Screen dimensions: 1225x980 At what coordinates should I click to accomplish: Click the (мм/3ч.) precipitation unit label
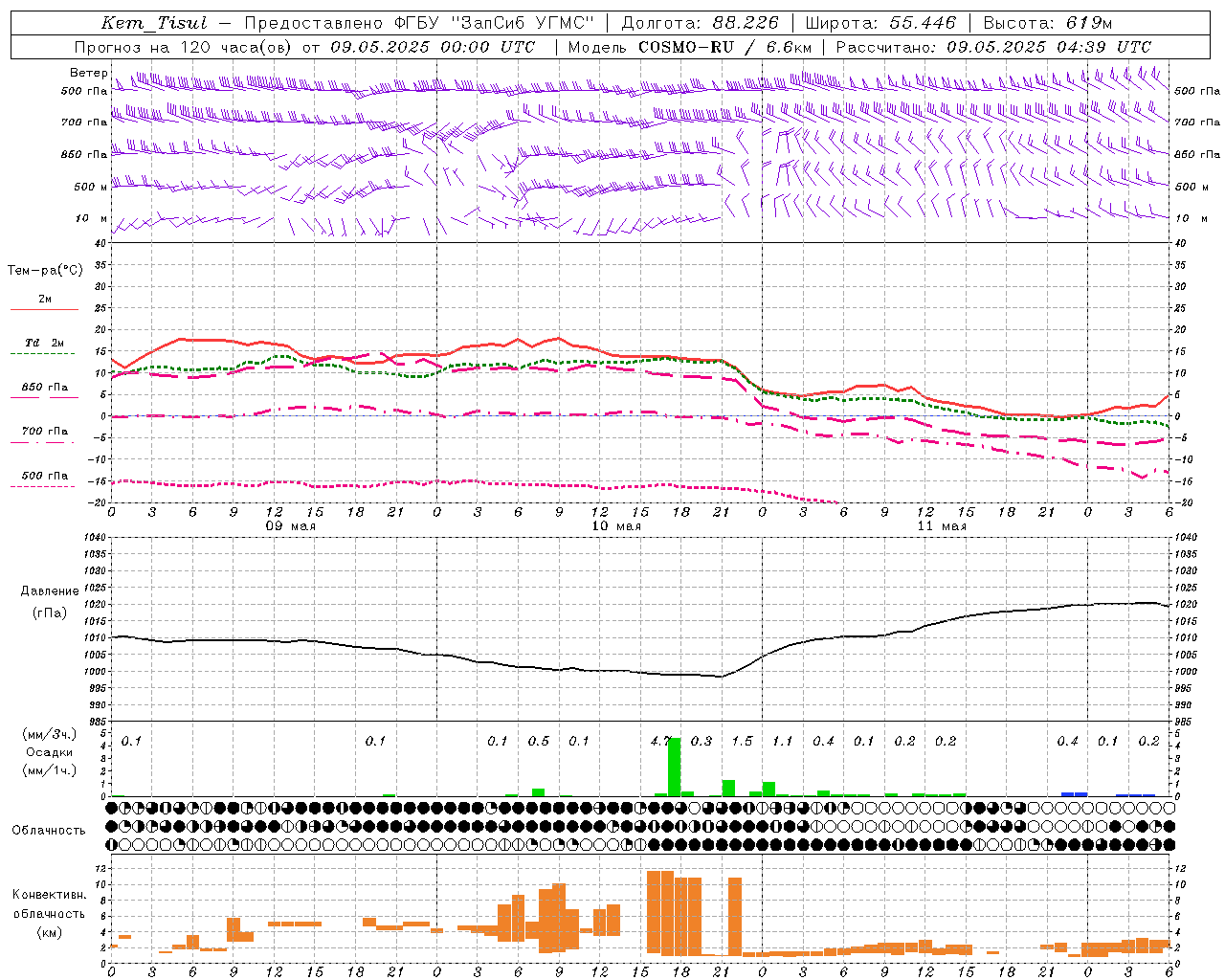pyautogui.click(x=49, y=734)
